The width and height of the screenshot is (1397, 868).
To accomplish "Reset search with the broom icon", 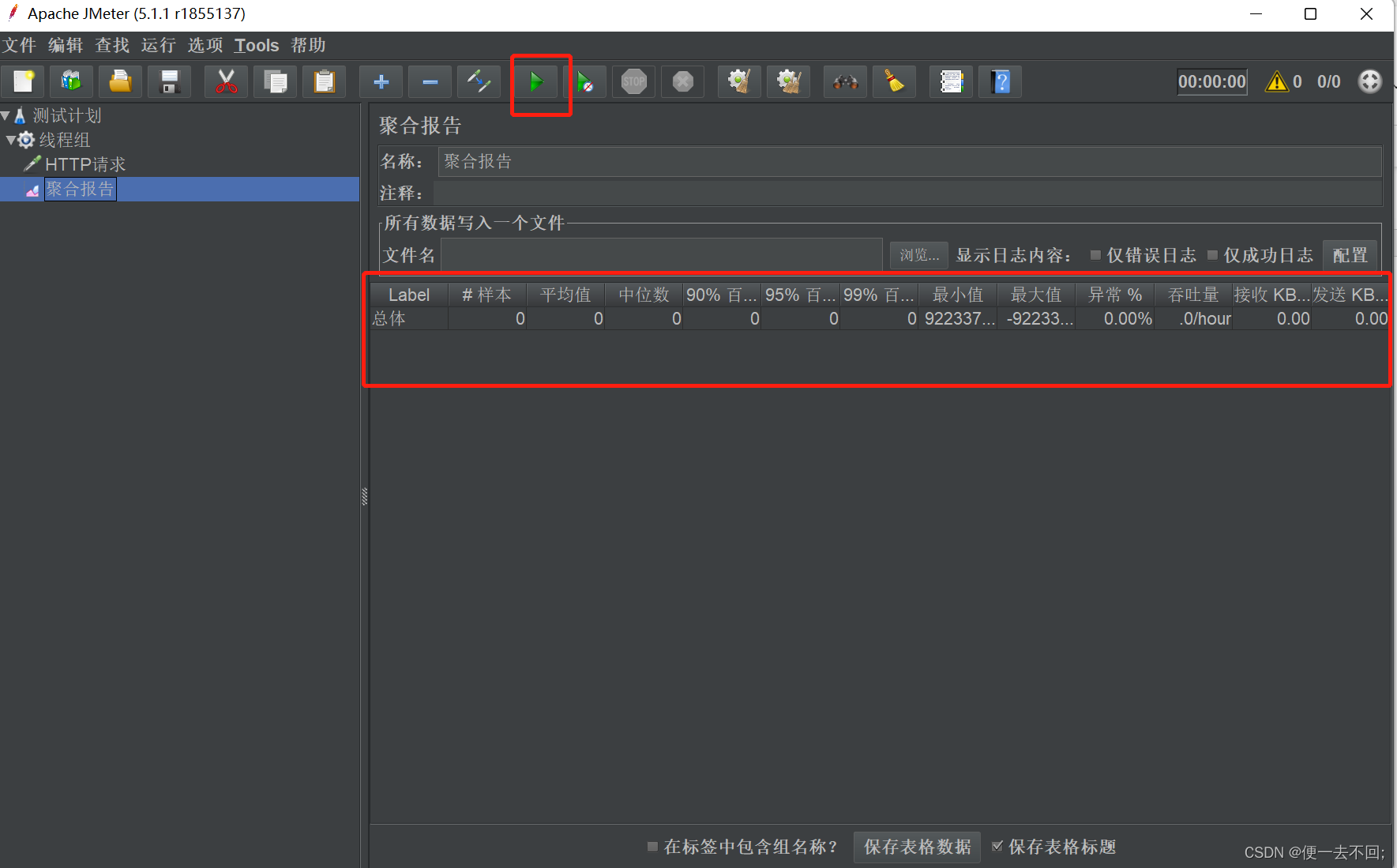I will coord(894,81).
